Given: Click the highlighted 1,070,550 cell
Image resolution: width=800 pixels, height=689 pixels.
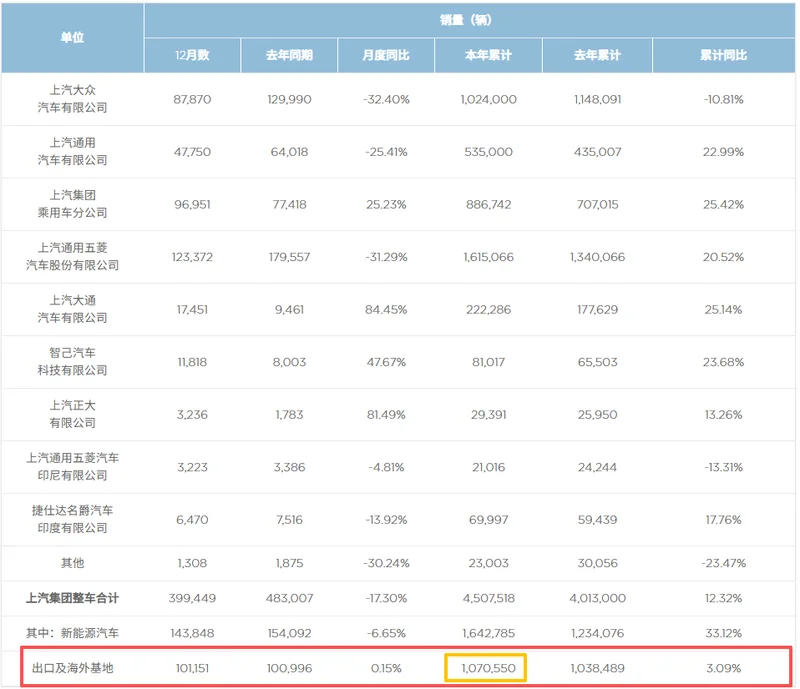Looking at the screenshot, I should (x=487, y=667).
